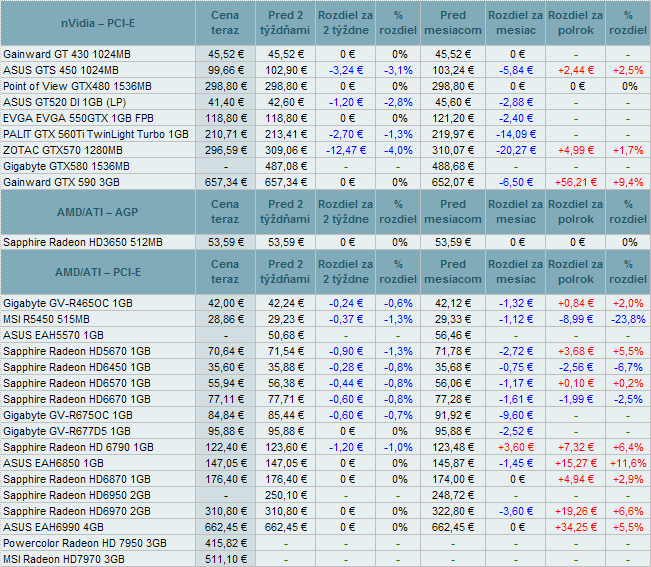Click Gigabyte GV-R677D5 1GB product name
This screenshot has width=651, height=567.
67,431
